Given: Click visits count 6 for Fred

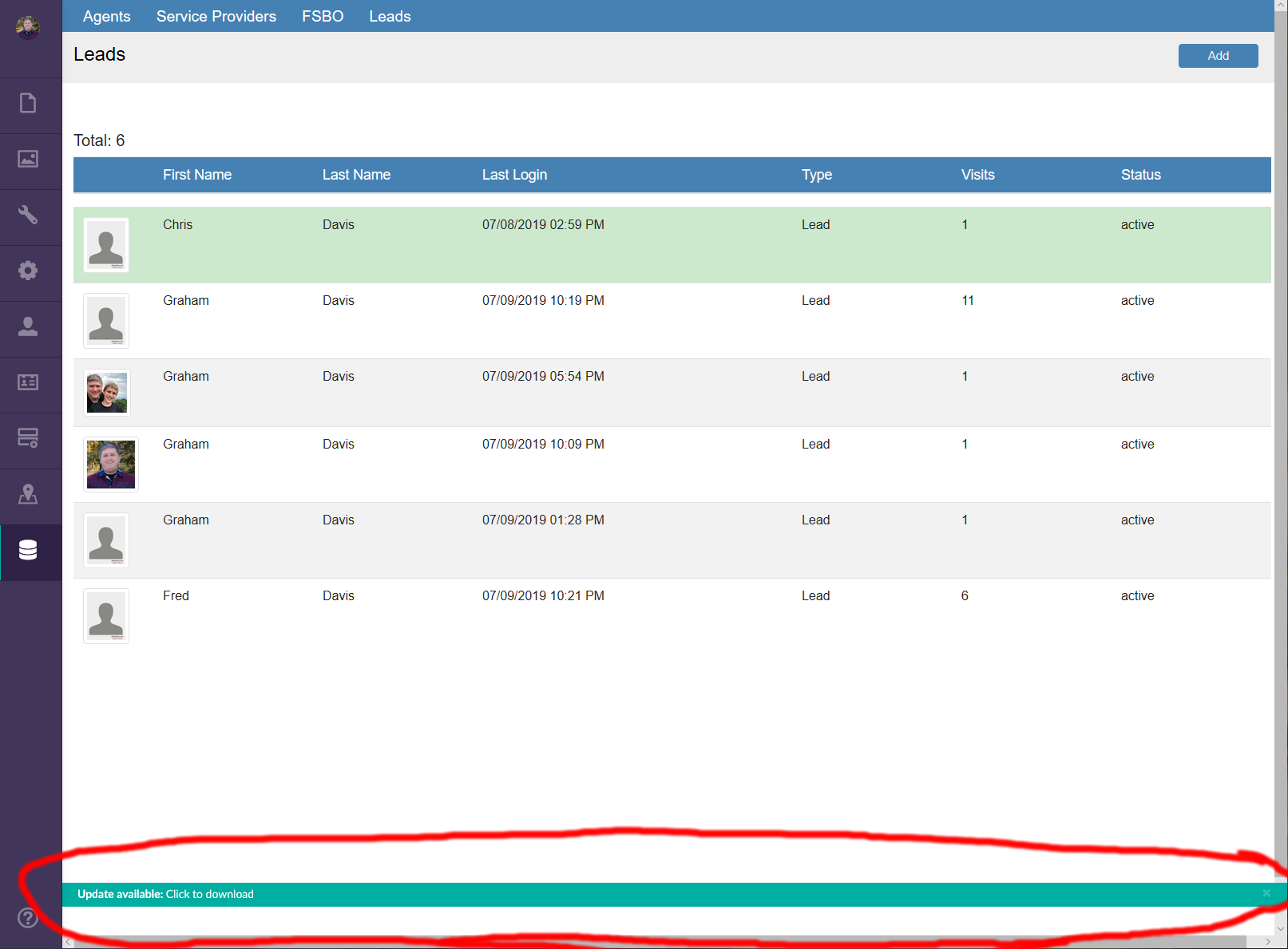Looking at the screenshot, I should [x=965, y=595].
